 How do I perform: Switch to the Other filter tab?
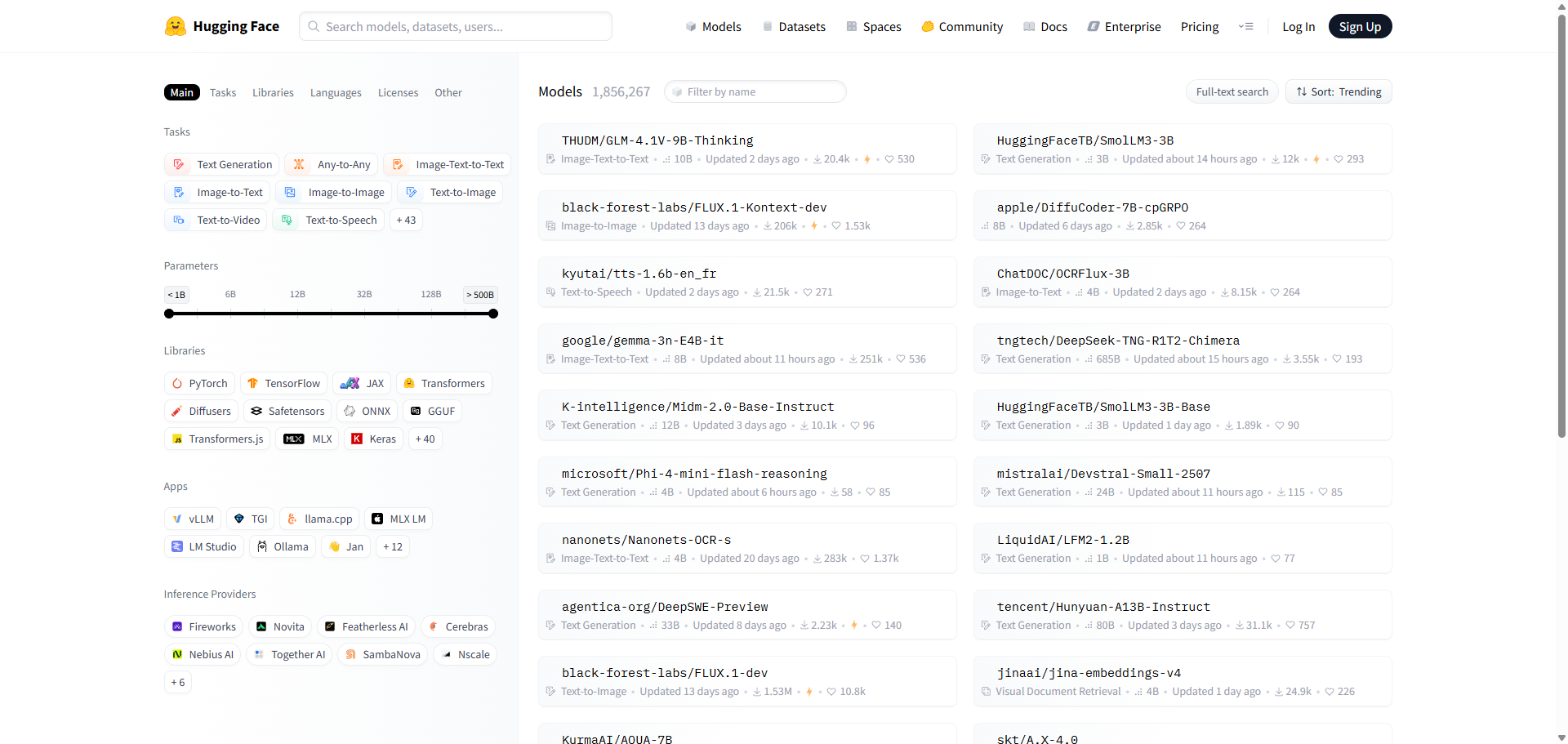448,92
